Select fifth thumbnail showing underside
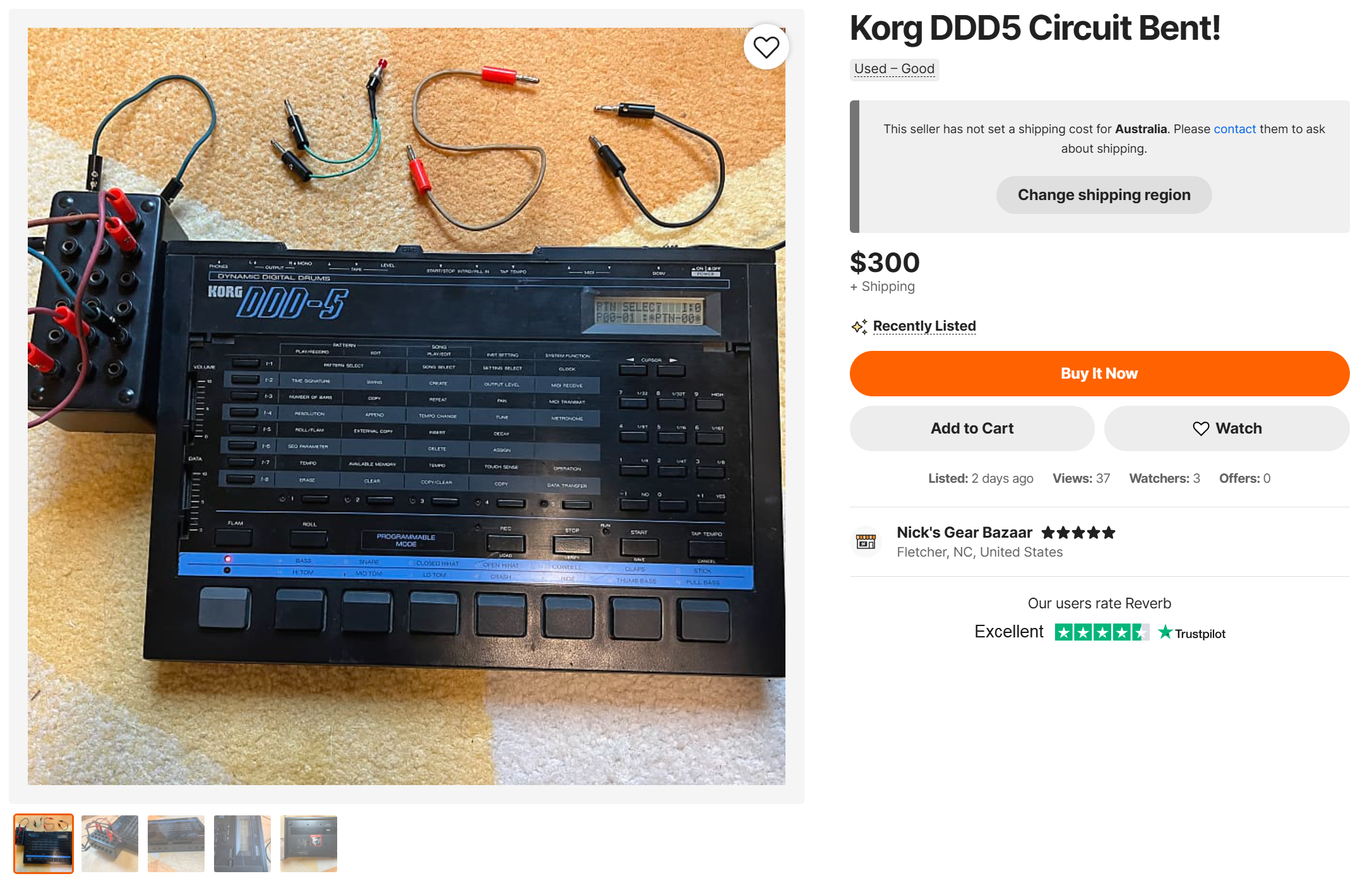The height and width of the screenshot is (881, 1372). tap(309, 844)
